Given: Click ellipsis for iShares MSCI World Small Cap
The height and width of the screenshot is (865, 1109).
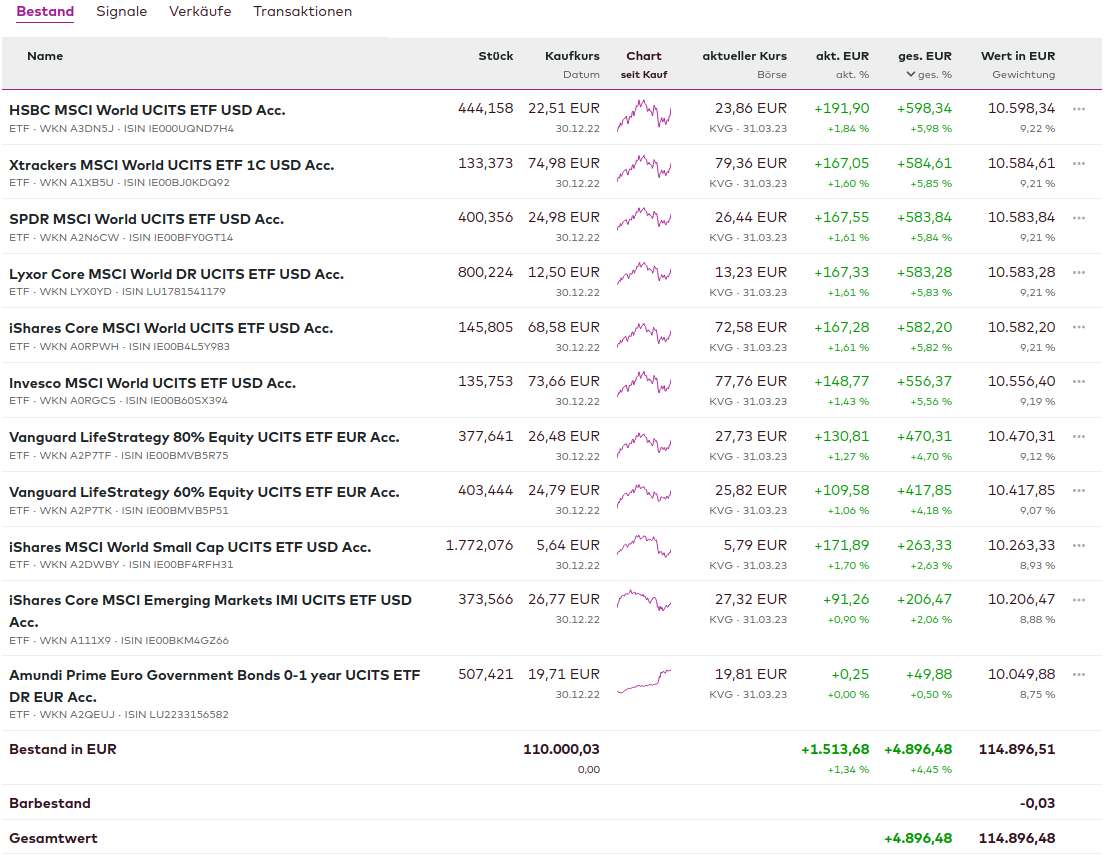Looking at the screenshot, I should coord(1078,546).
